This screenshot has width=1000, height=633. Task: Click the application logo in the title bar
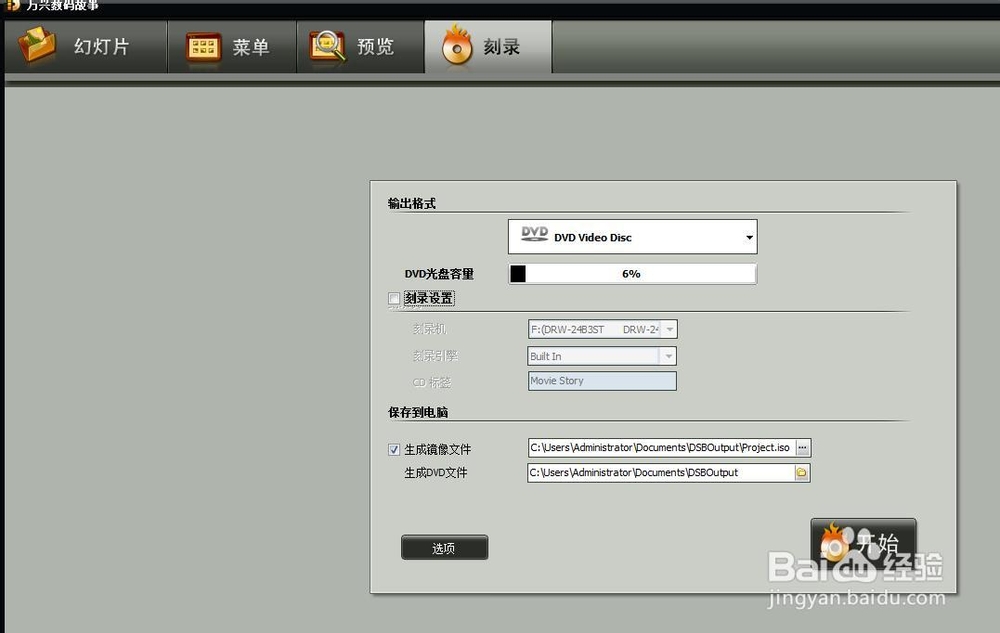10,5
